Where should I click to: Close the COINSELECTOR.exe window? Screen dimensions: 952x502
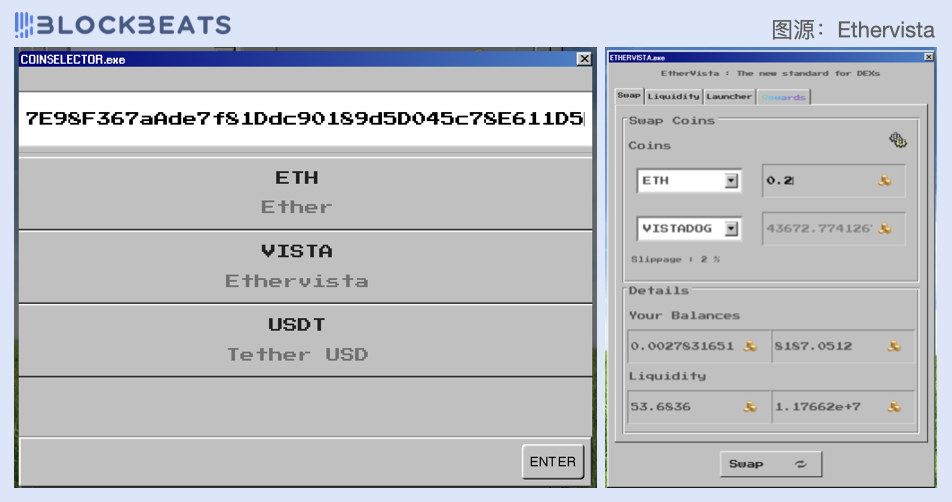point(583,59)
